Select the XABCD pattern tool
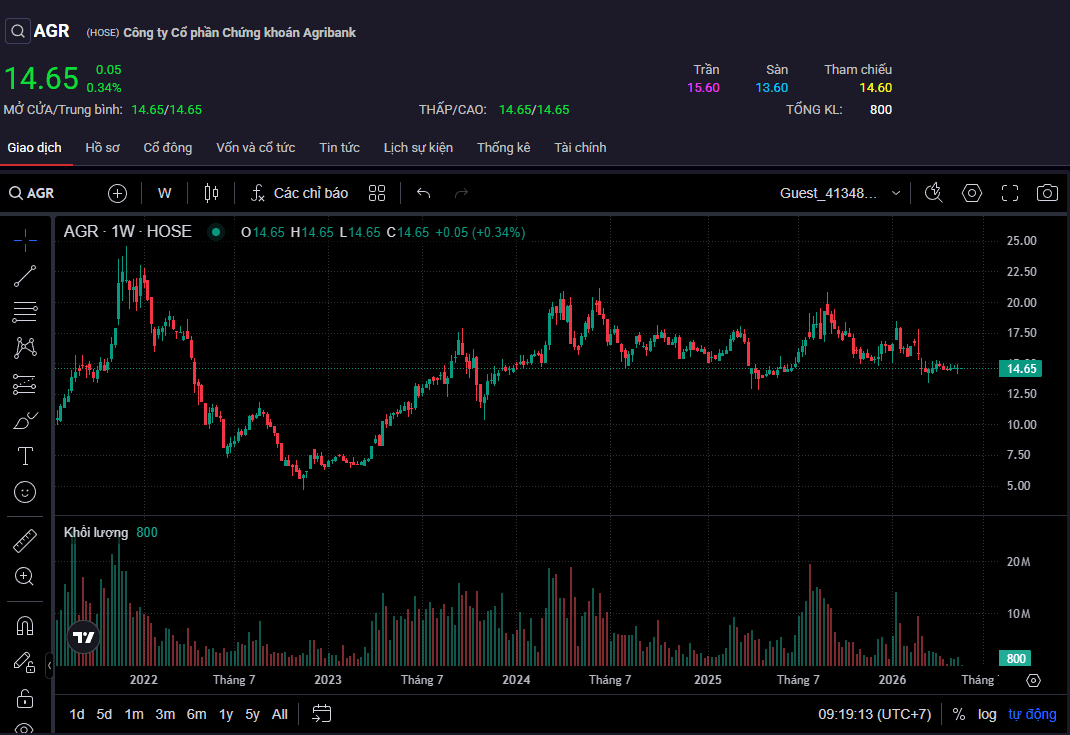 [x=25, y=348]
